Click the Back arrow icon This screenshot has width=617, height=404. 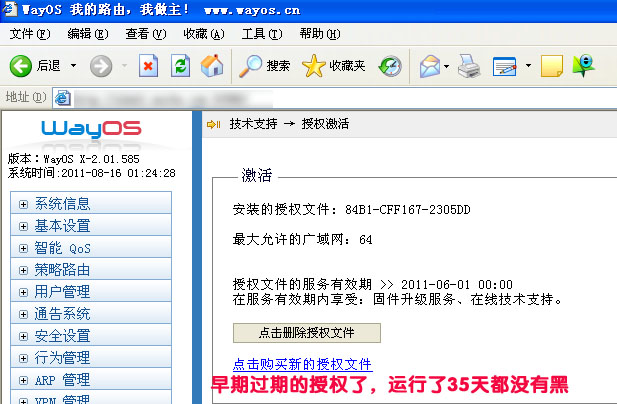tap(20, 66)
